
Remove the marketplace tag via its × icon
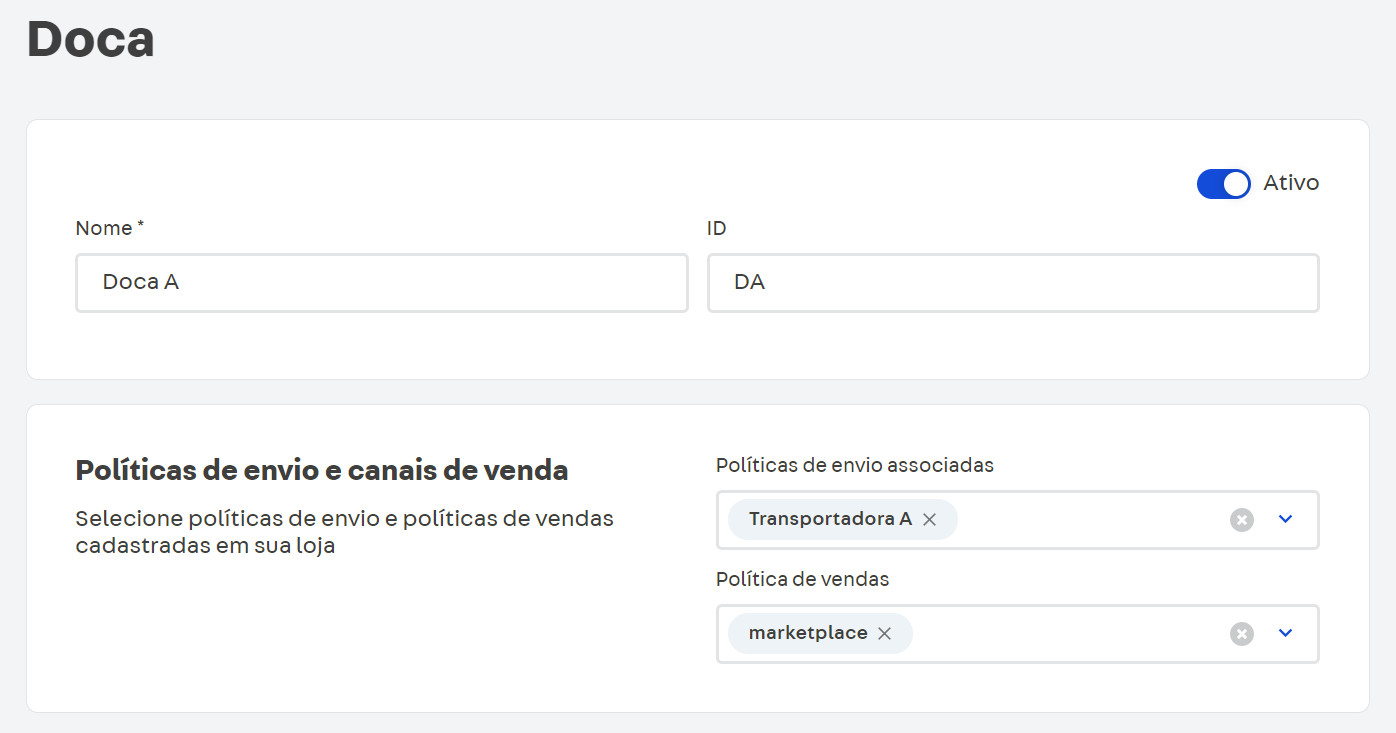pos(884,633)
